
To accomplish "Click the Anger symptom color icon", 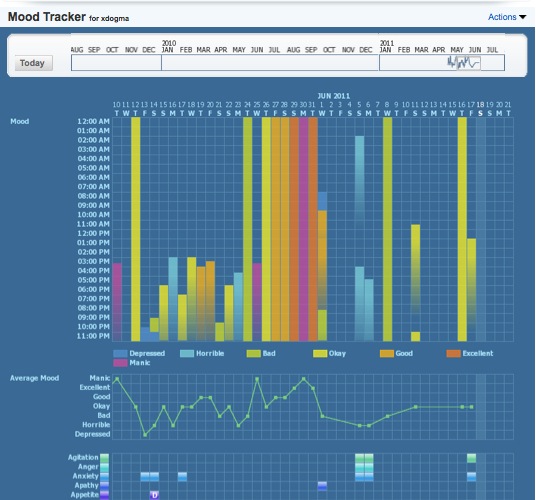I will pos(104,467).
